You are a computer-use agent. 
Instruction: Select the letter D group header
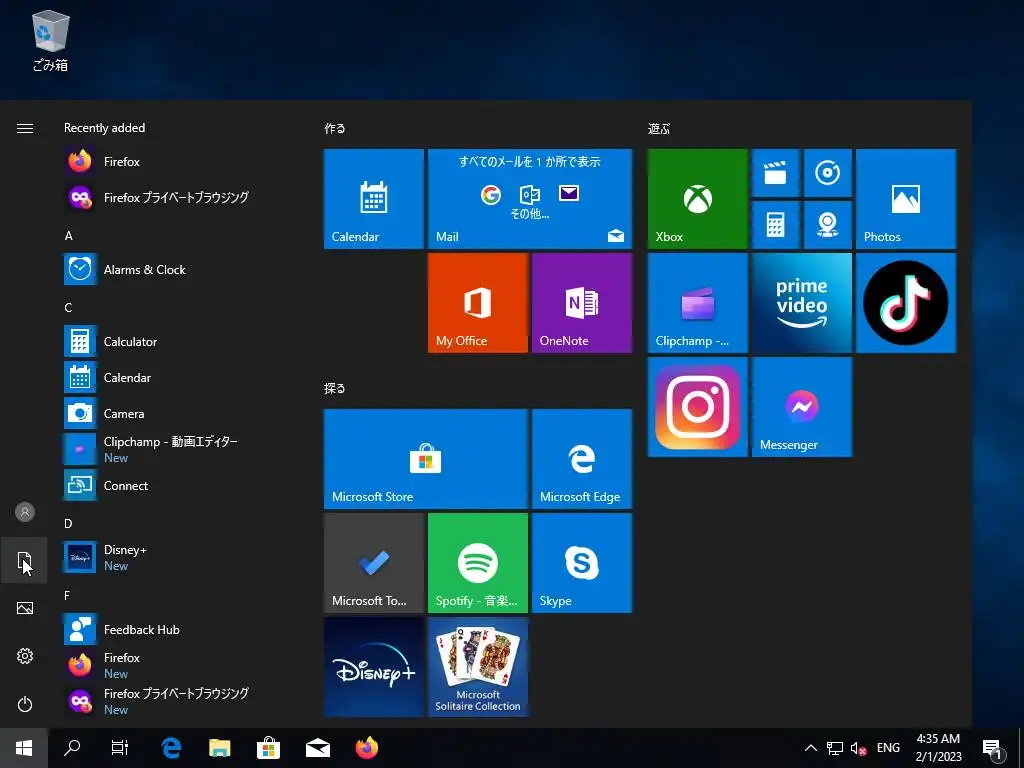69,524
